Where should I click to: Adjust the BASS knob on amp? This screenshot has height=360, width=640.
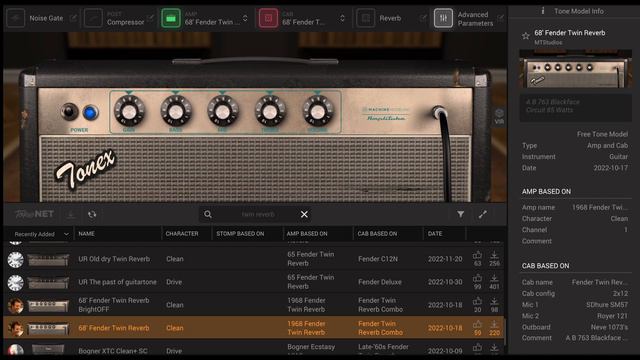tap(176, 111)
